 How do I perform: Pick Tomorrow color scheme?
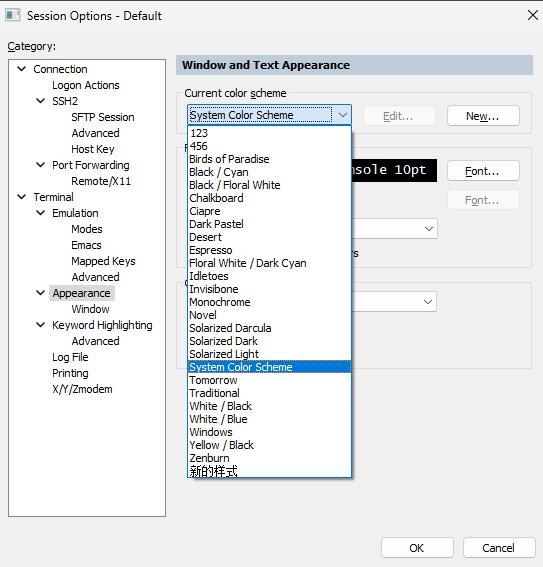pos(269,380)
